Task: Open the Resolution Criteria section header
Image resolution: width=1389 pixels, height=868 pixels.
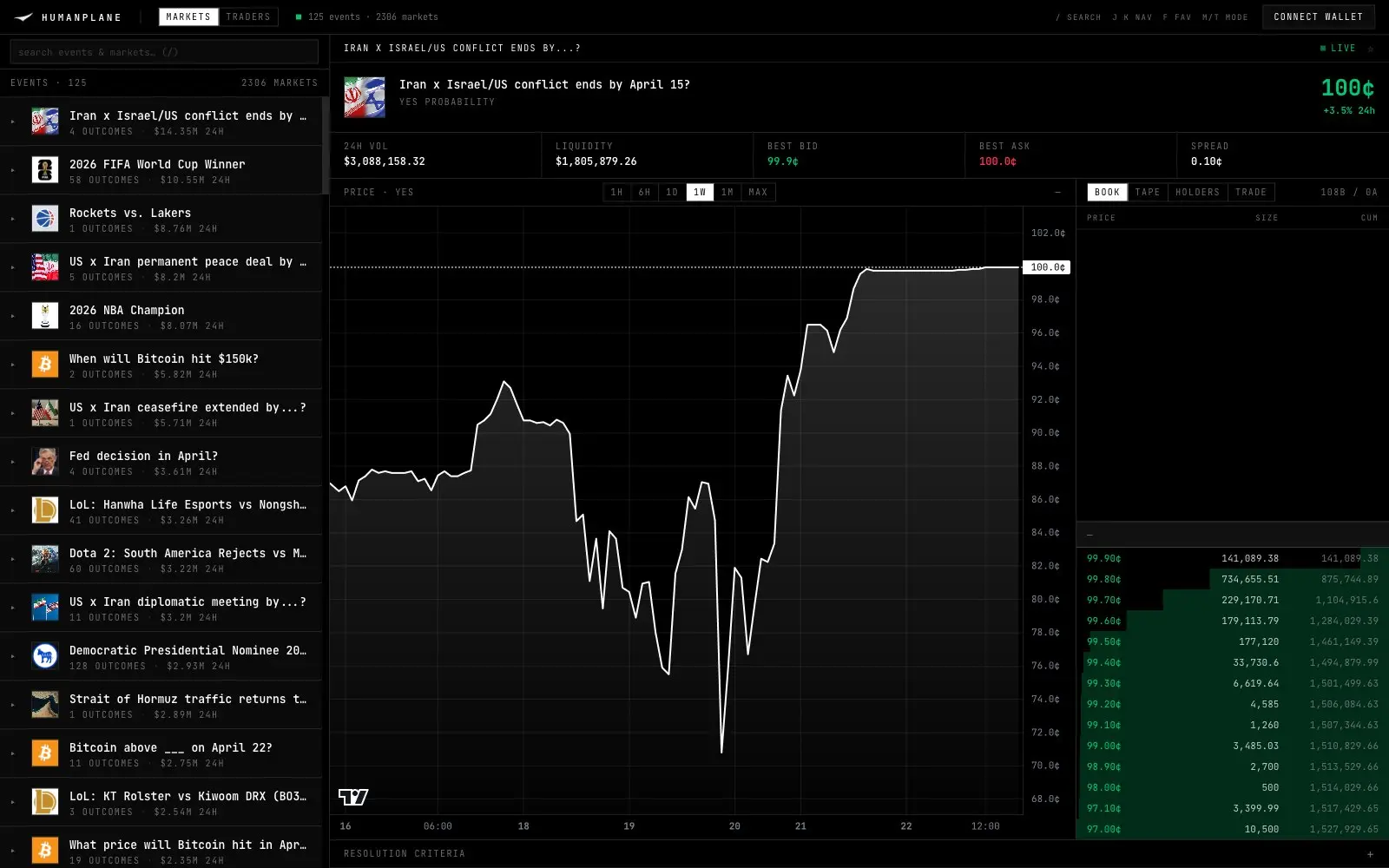Action: pos(859,854)
